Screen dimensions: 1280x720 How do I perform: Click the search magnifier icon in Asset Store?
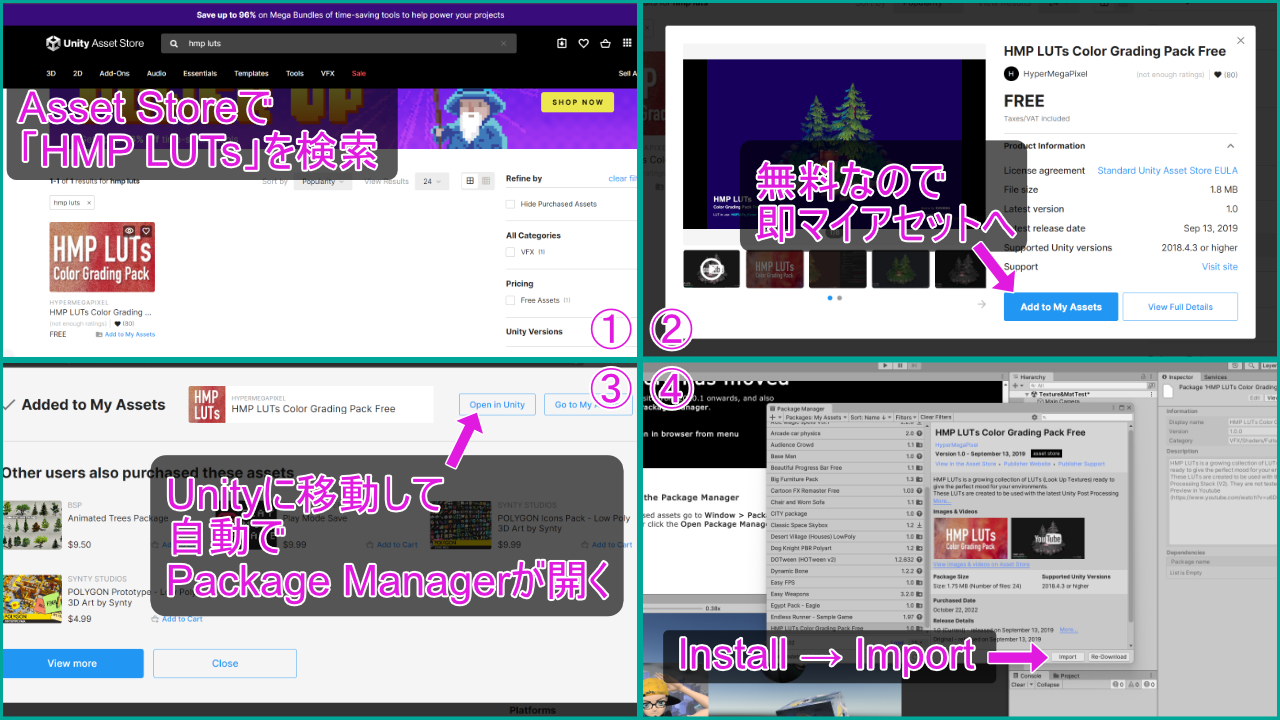pos(175,44)
